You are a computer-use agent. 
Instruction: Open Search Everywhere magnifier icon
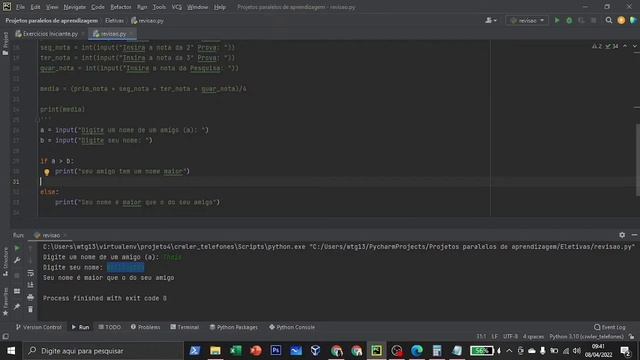point(609,20)
